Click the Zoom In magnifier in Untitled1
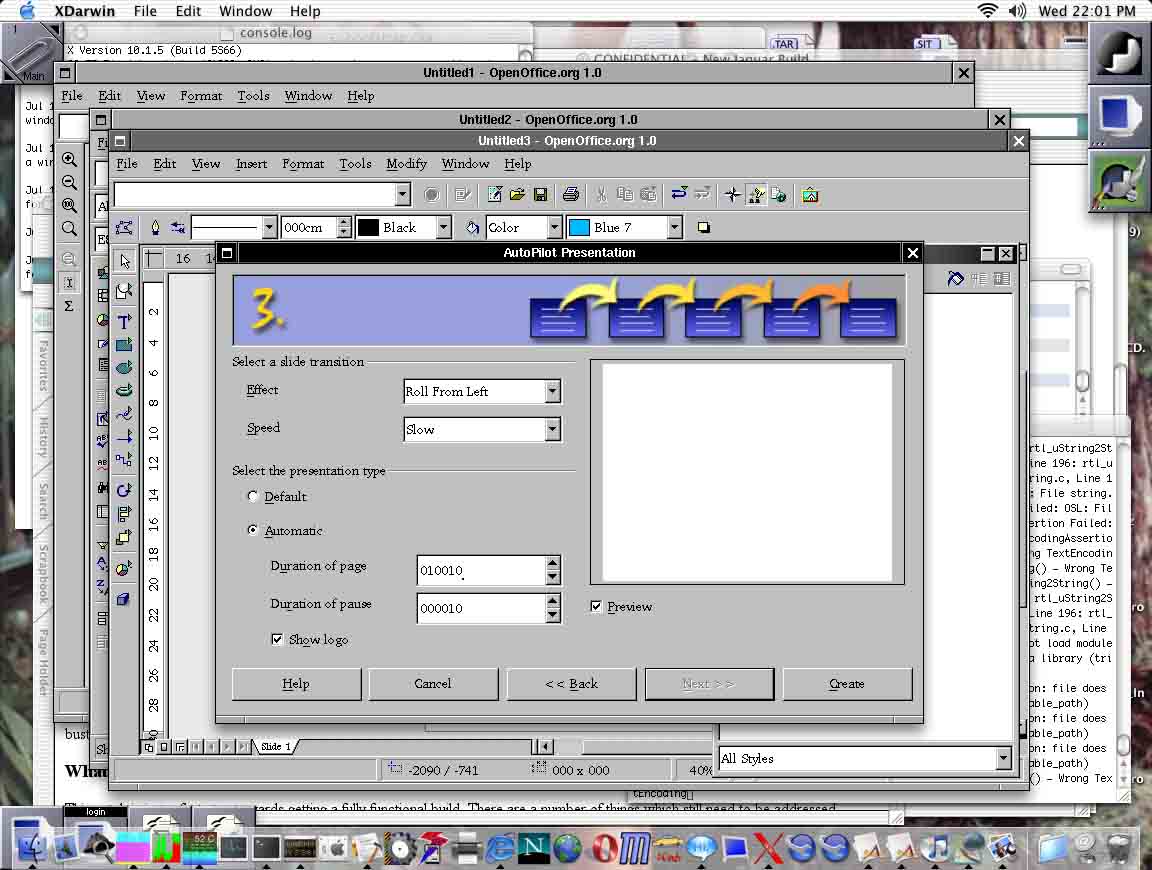Image resolution: width=1152 pixels, height=870 pixels. click(x=69, y=159)
